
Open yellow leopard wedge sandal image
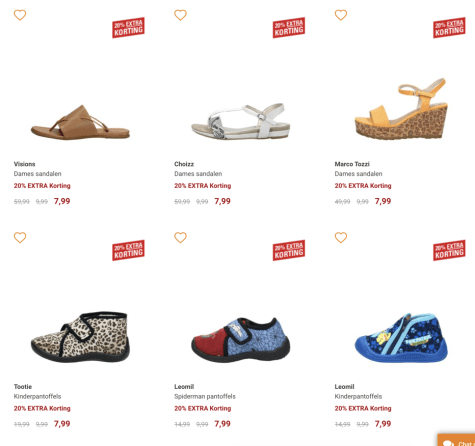[401, 109]
